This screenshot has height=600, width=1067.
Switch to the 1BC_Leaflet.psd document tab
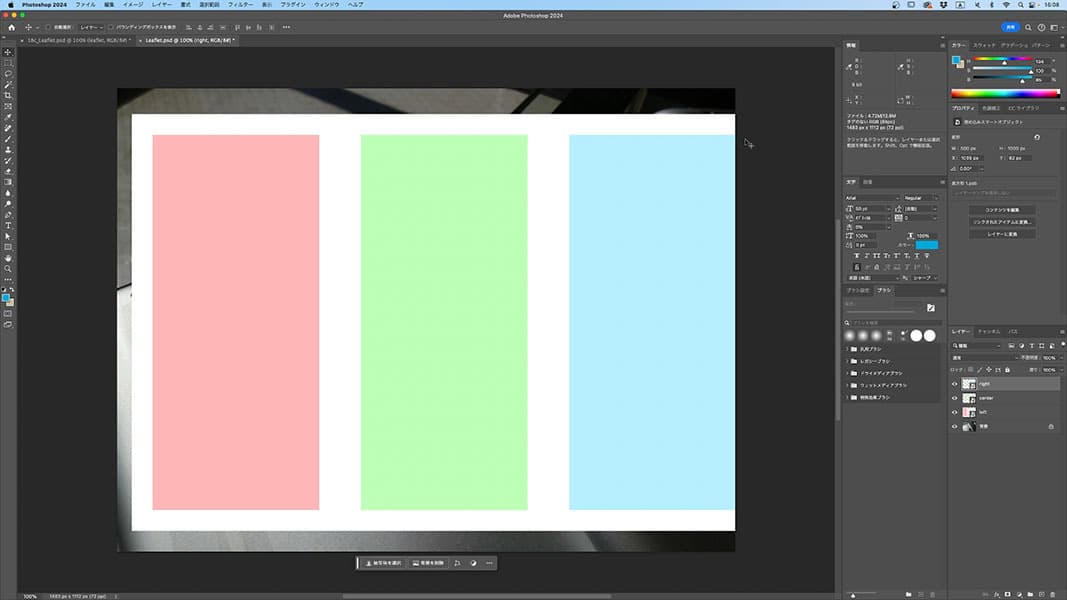point(75,41)
